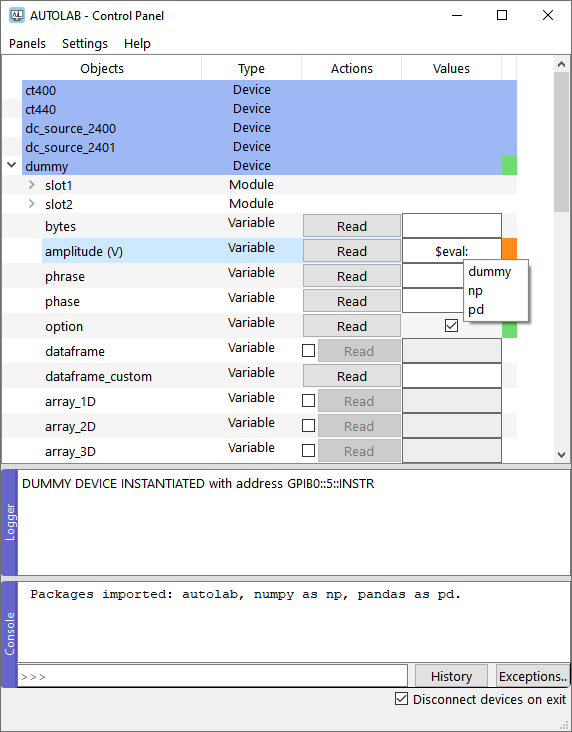Open the Settings menu

(85, 43)
